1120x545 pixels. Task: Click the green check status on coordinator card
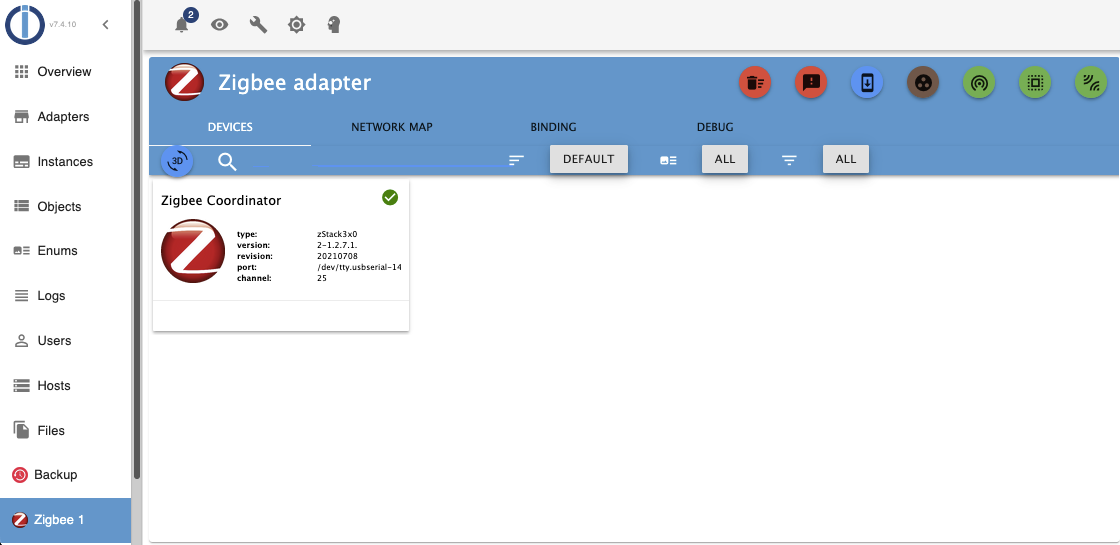click(390, 197)
